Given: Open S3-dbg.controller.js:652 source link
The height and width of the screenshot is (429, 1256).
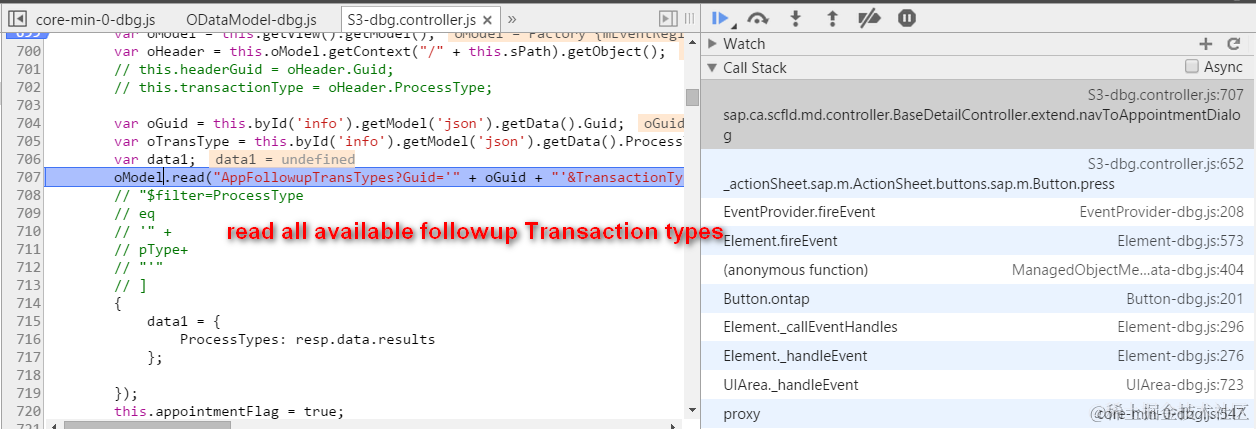Looking at the screenshot, I should [1166, 163].
